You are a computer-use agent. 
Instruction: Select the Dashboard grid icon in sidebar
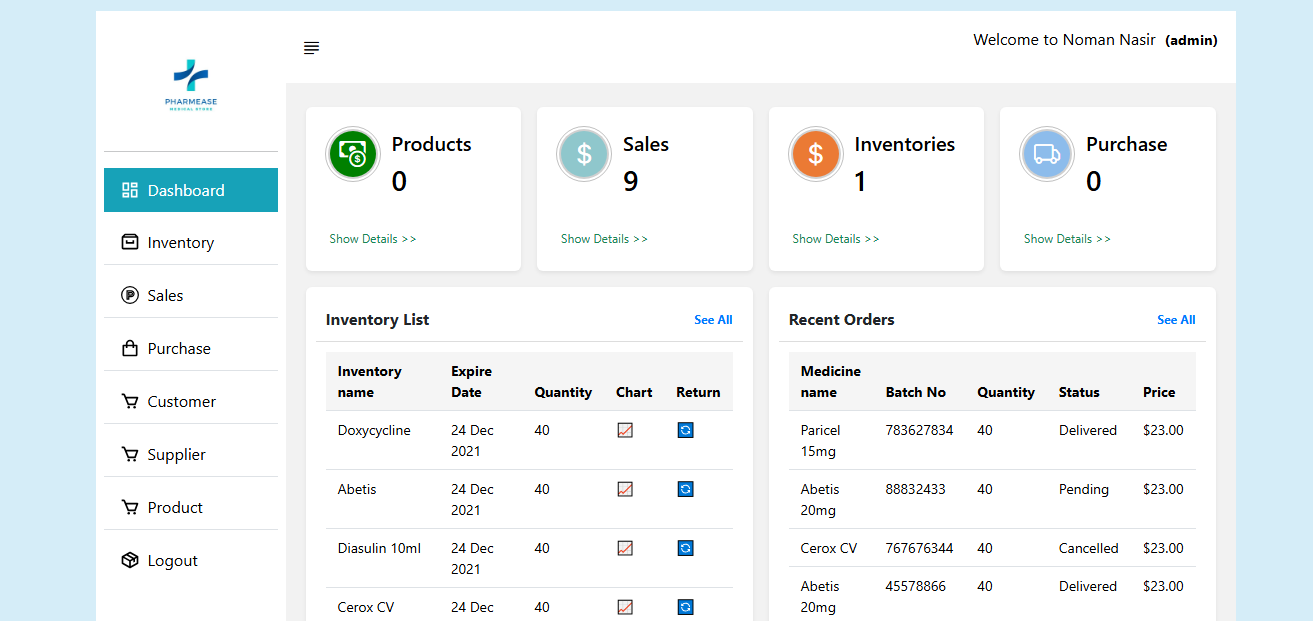131,189
